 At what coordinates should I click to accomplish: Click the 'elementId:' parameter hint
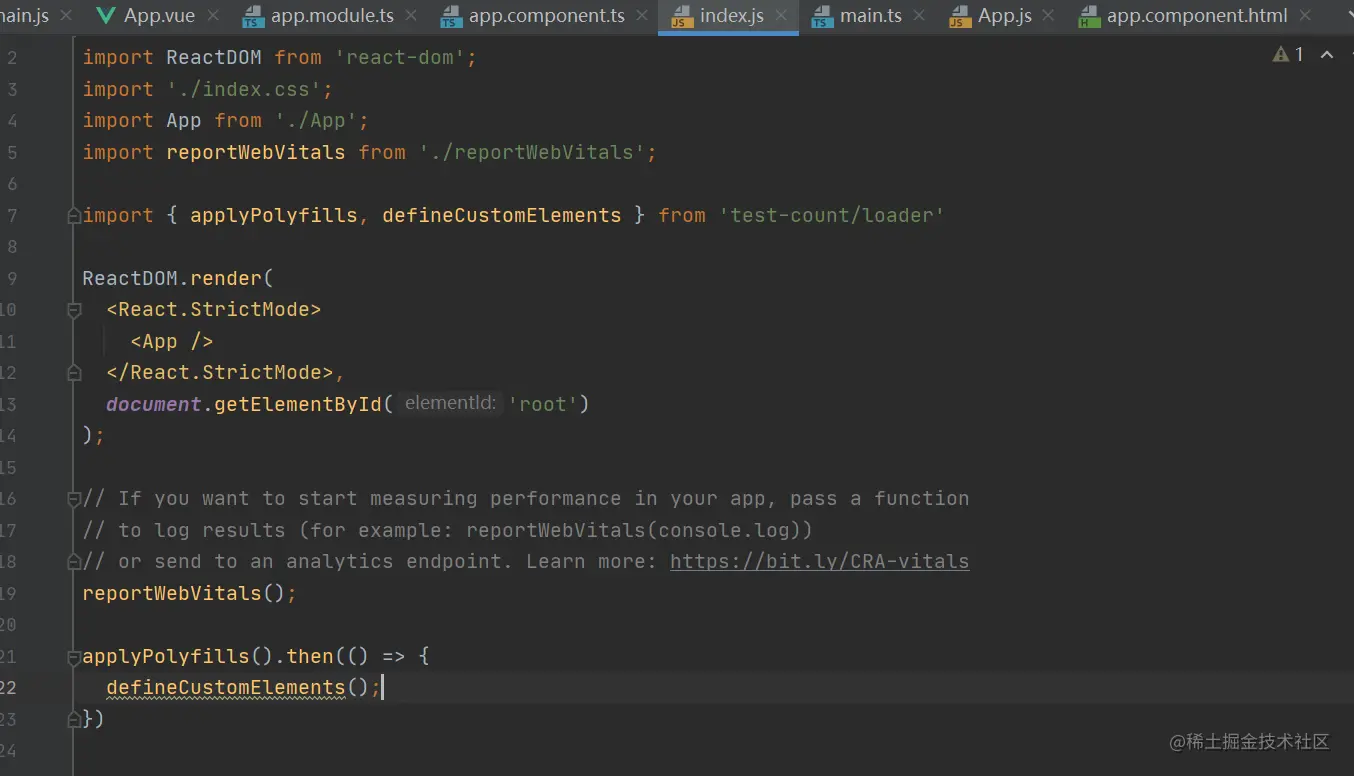[449, 403]
